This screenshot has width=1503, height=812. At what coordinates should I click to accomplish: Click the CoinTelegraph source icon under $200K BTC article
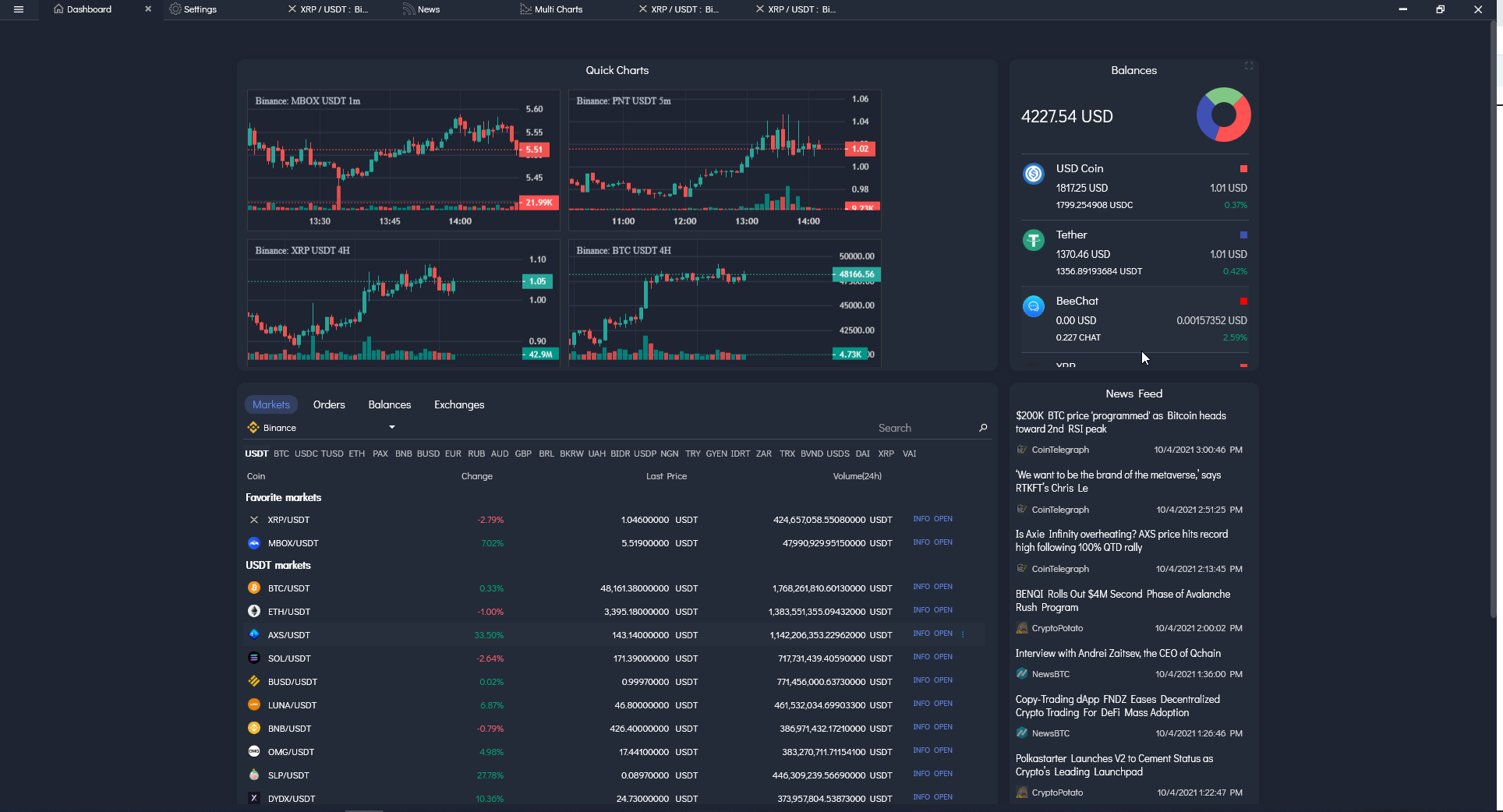pyautogui.click(x=1022, y=450)
